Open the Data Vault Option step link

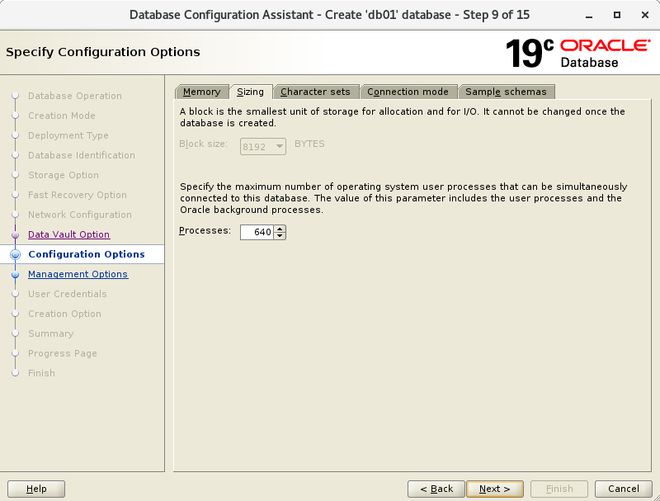(x=69, y=235)
